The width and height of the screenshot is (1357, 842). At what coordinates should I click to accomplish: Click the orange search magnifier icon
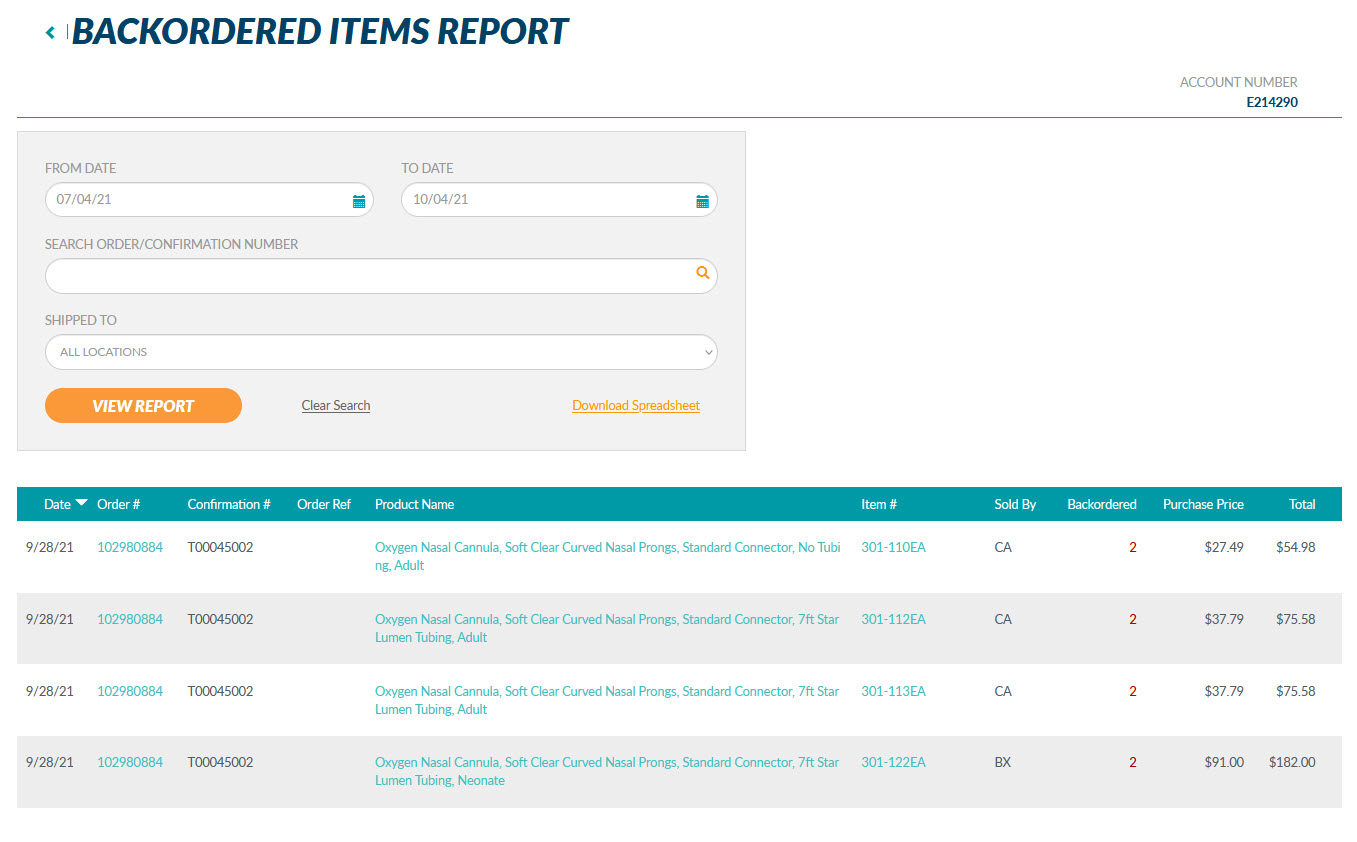coord(702,273)
